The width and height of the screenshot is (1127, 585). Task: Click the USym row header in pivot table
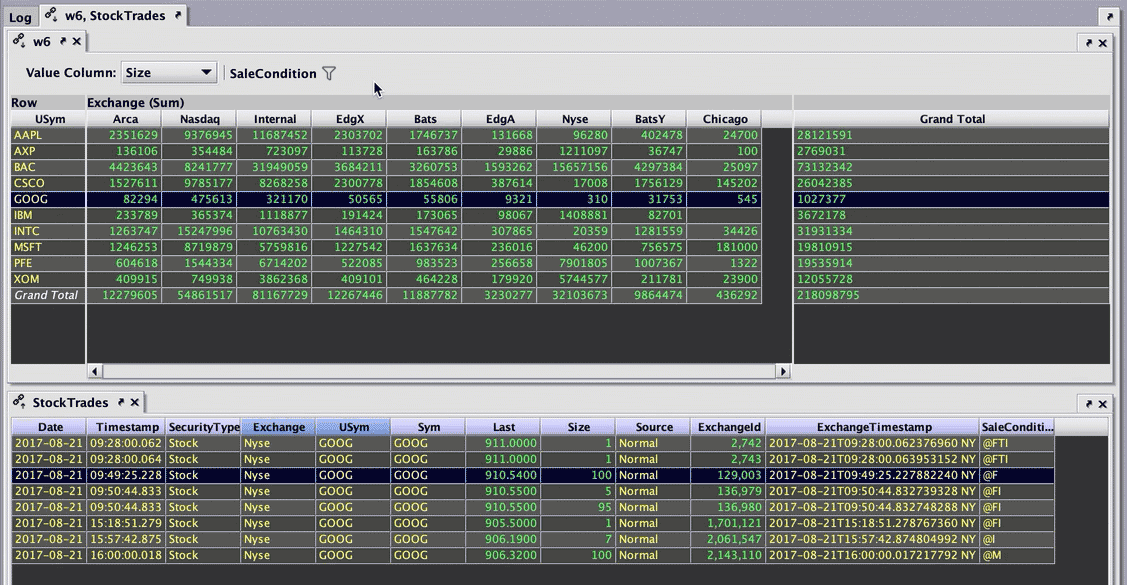[49, 119]
